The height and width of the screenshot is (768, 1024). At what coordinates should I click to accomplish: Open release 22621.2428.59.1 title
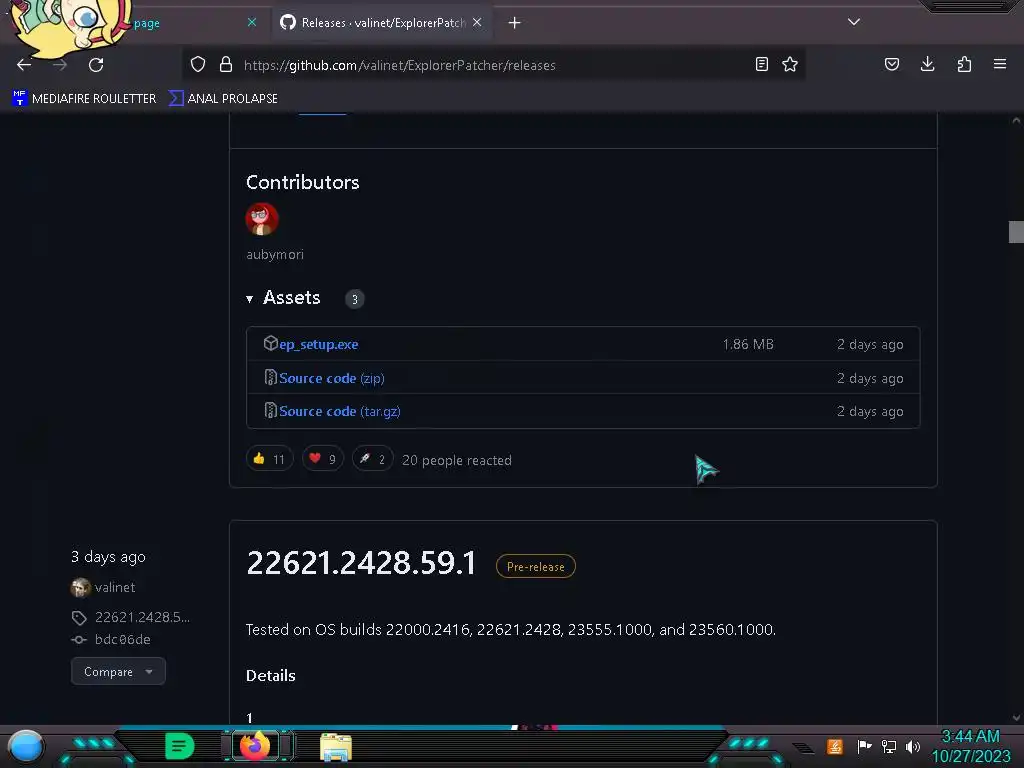coord(361,563)
